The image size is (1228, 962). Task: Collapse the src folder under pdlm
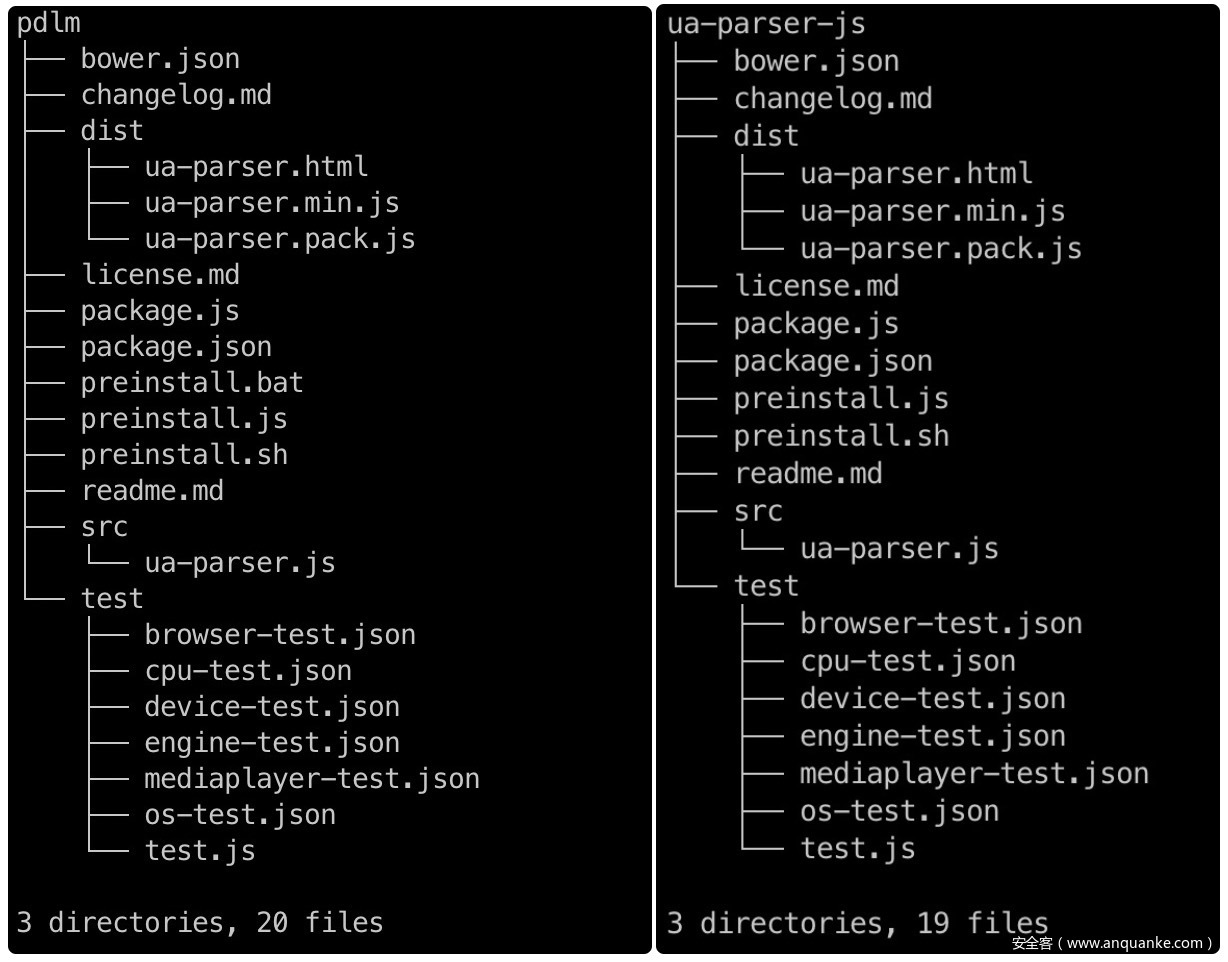pos(104,527)
